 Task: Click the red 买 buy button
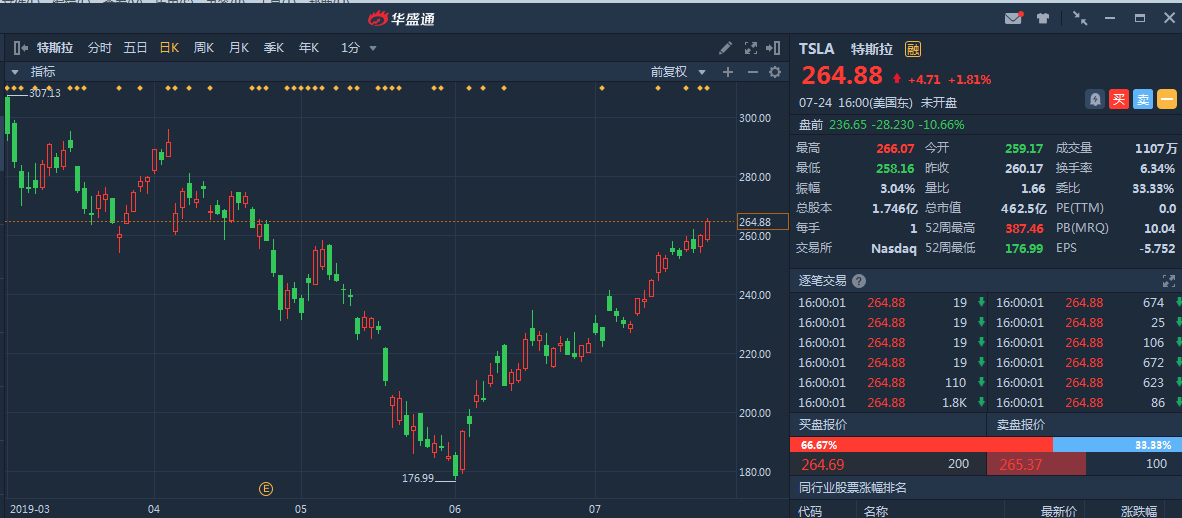1119,99
